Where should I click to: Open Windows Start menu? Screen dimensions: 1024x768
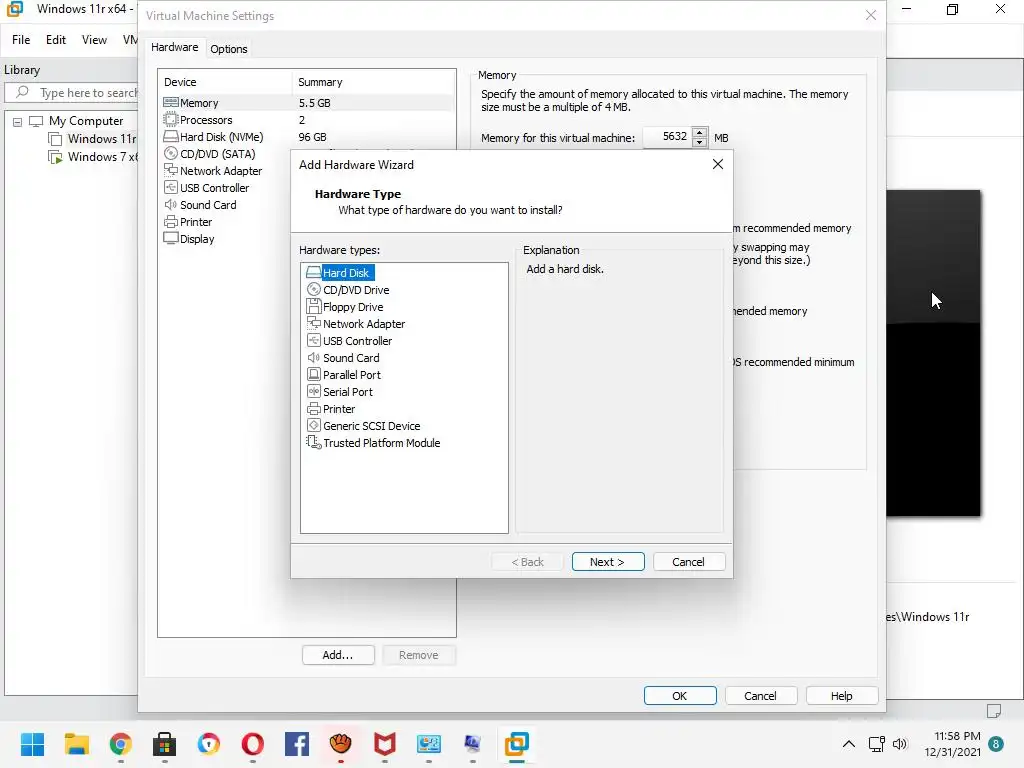pyautogui.click(x=32, y=744)
